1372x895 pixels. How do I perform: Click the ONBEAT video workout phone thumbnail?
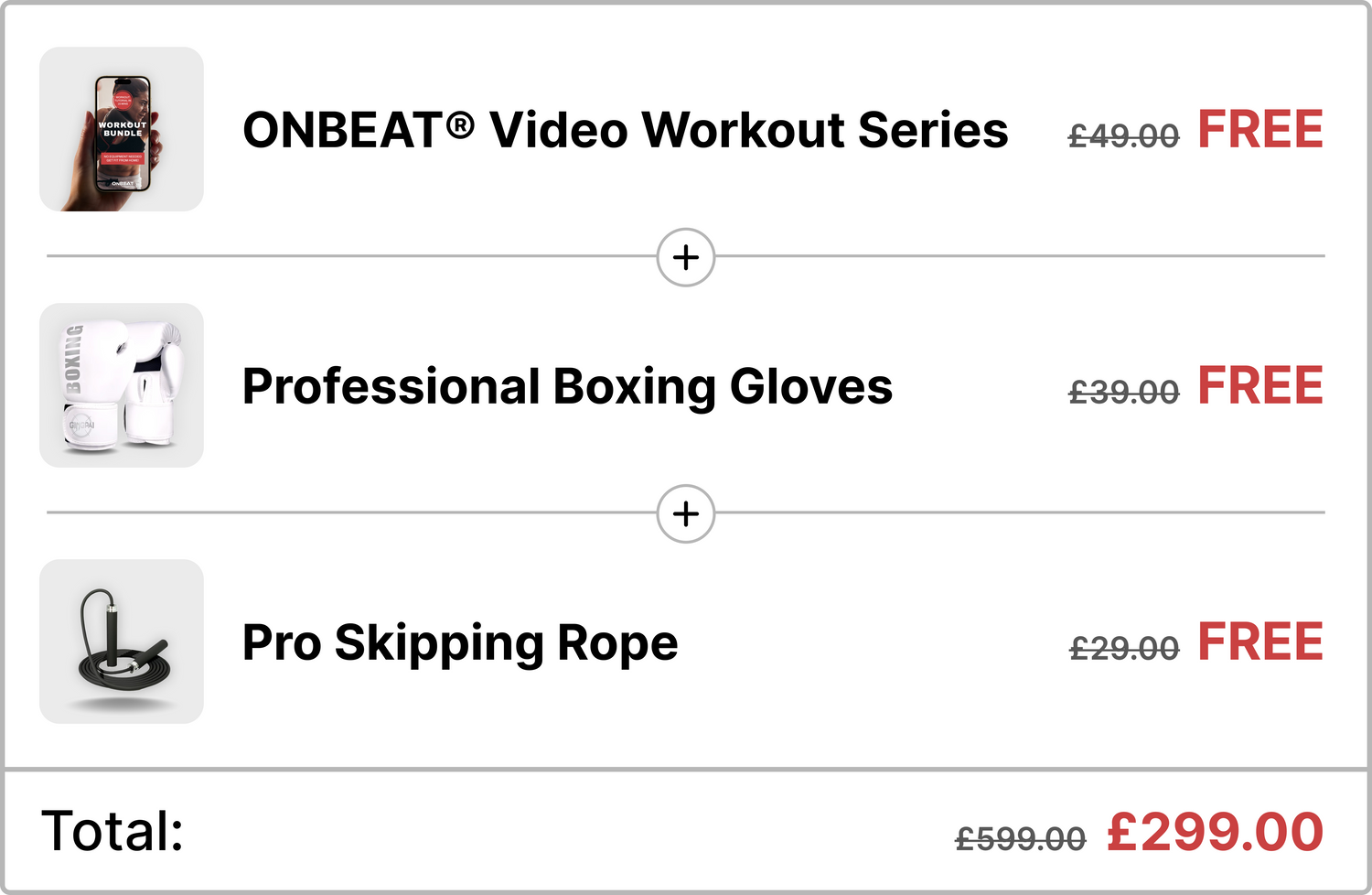(x=122, y=129)
